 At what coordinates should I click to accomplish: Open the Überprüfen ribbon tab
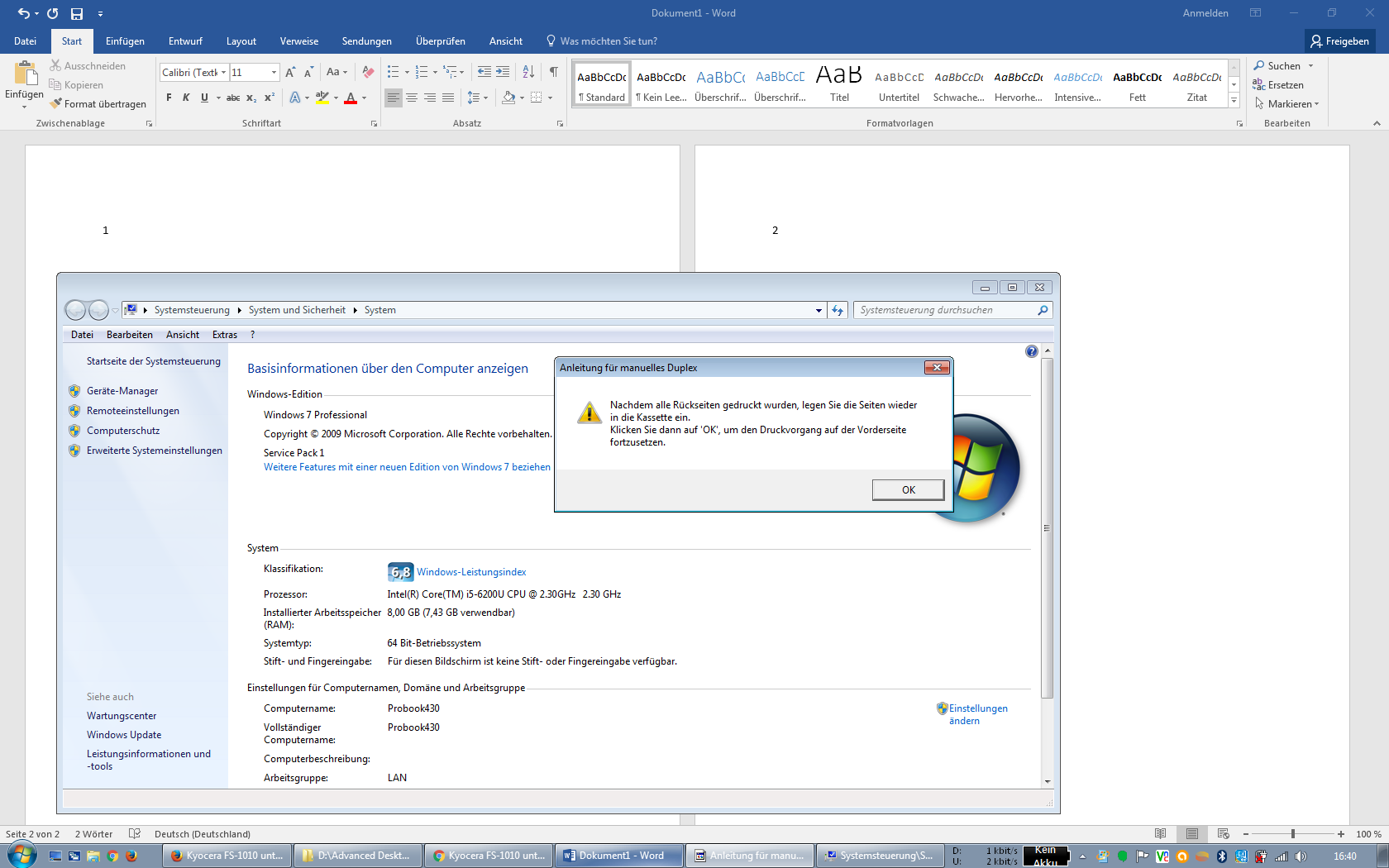441,41
